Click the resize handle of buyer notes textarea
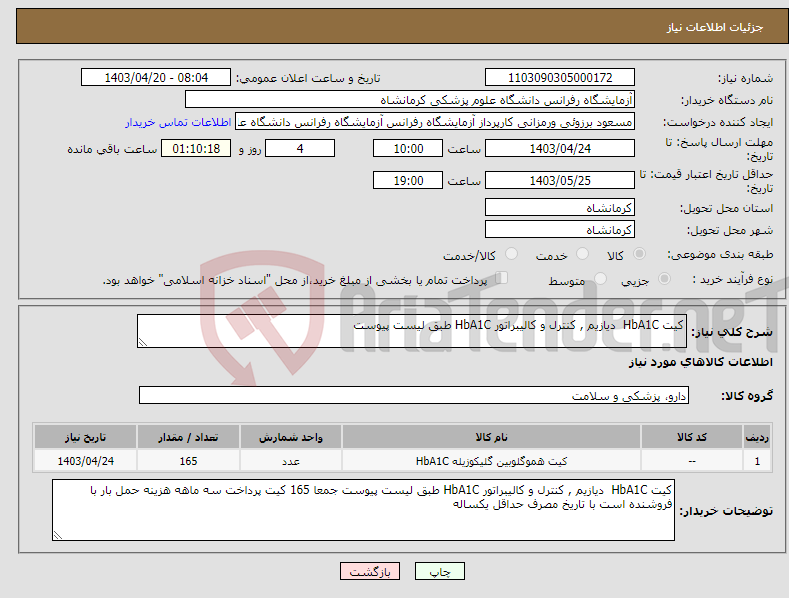The image size is (789, 598). [x=58, y=536]
